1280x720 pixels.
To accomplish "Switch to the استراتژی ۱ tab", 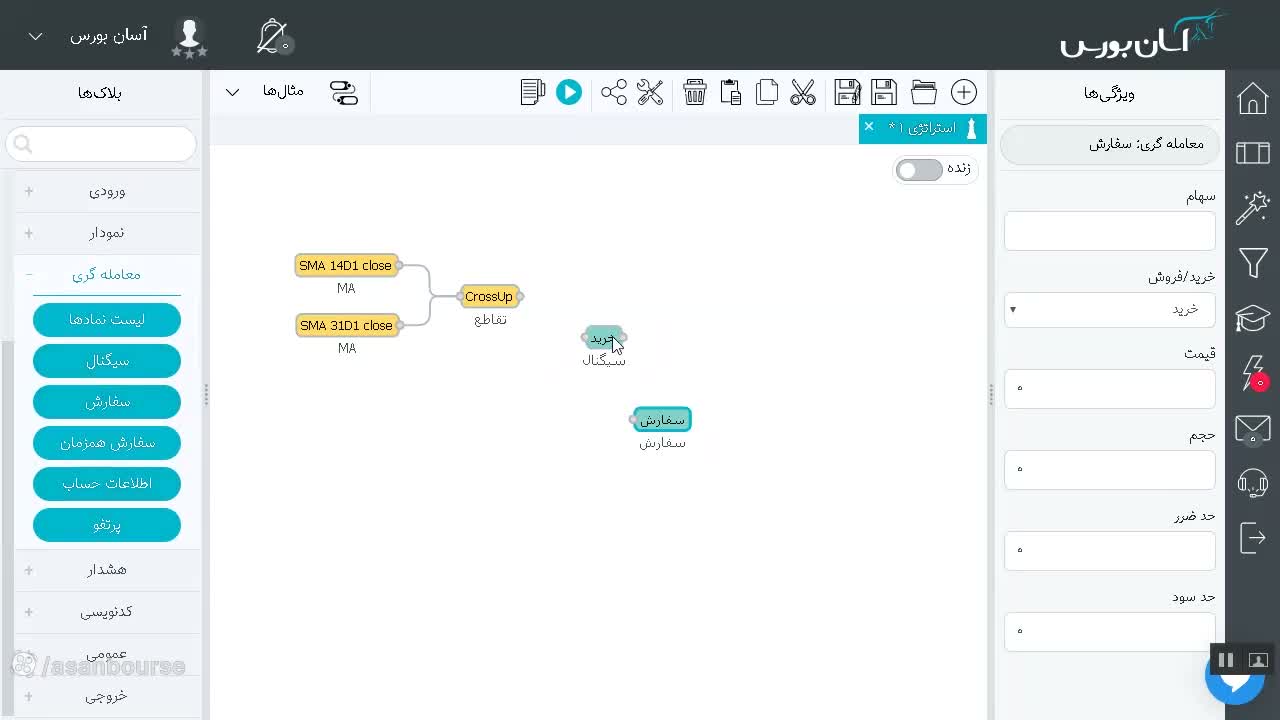I will (922, 128).
